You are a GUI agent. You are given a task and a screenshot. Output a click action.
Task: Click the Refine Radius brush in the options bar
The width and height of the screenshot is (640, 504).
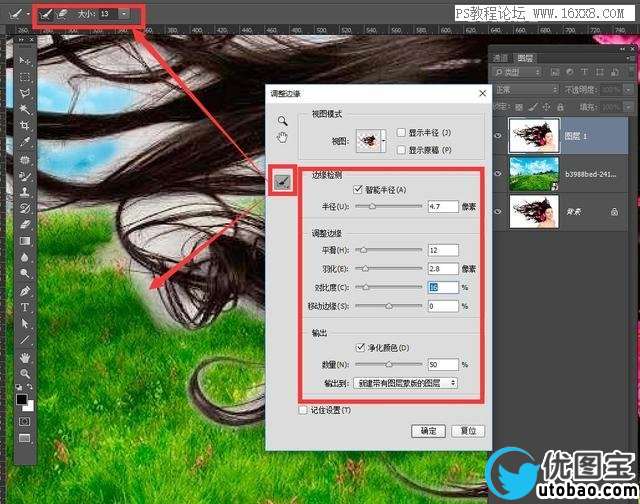coord(45,14)
